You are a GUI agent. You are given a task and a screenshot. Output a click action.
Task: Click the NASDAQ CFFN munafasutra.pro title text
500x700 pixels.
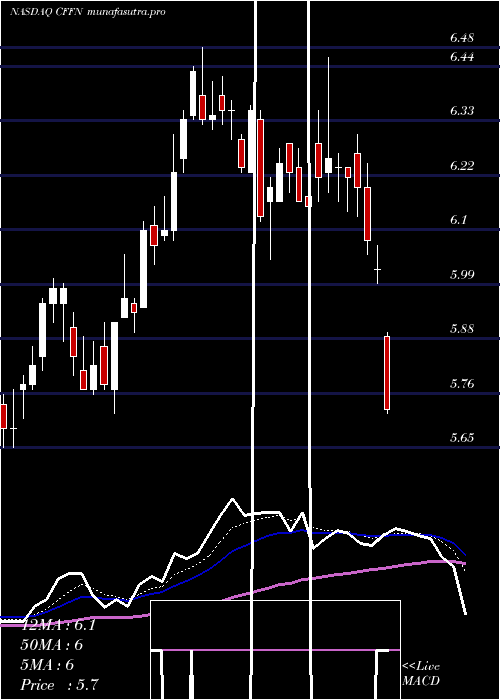(88, 12)
